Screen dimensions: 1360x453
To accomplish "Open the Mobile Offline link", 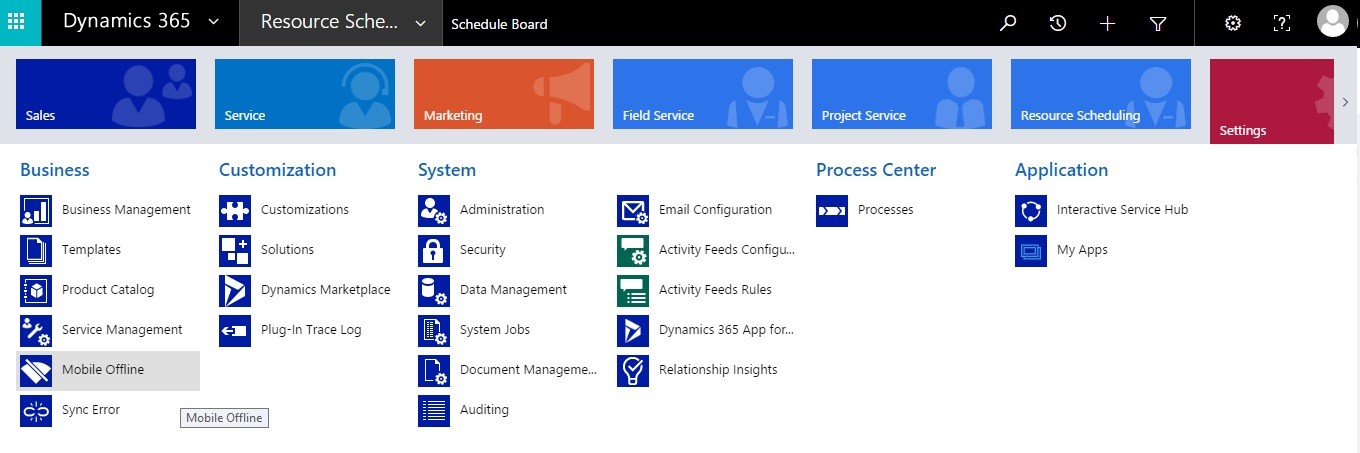I will 103,370.
